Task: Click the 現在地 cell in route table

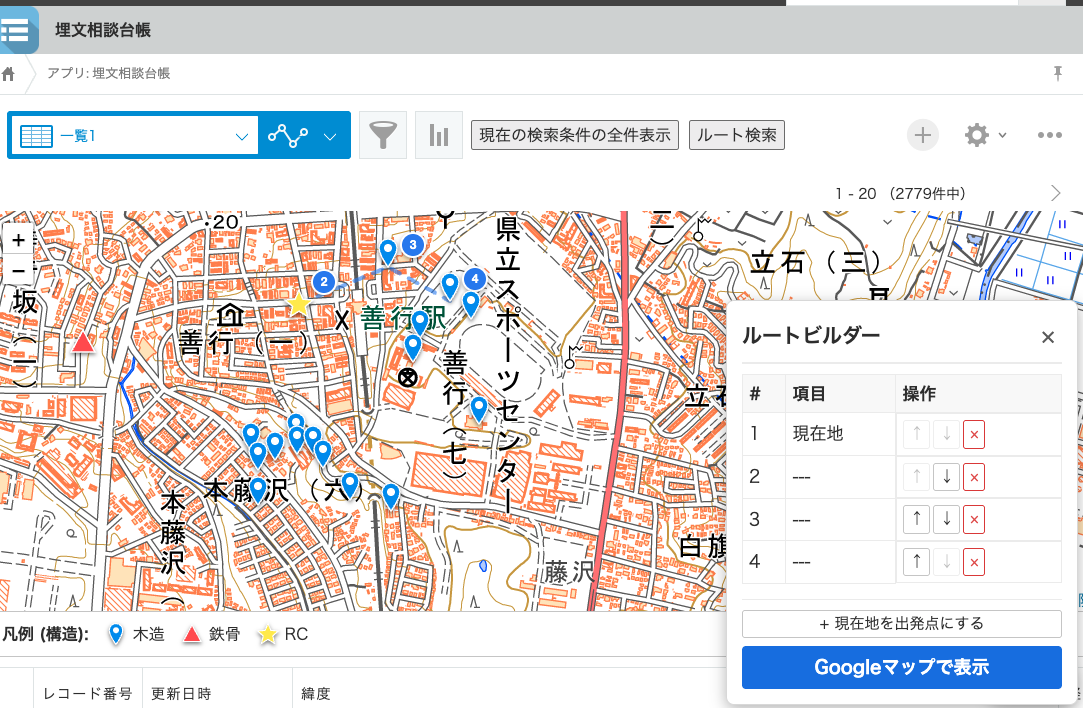Action: point(840,434)
